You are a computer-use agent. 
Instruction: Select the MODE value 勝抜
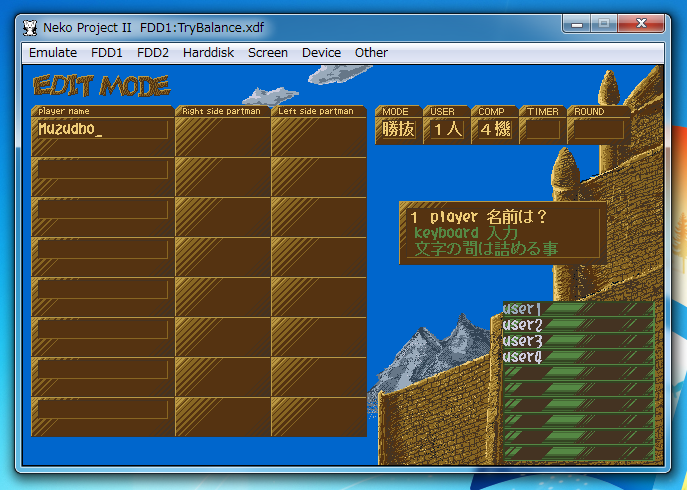point(398,130)
